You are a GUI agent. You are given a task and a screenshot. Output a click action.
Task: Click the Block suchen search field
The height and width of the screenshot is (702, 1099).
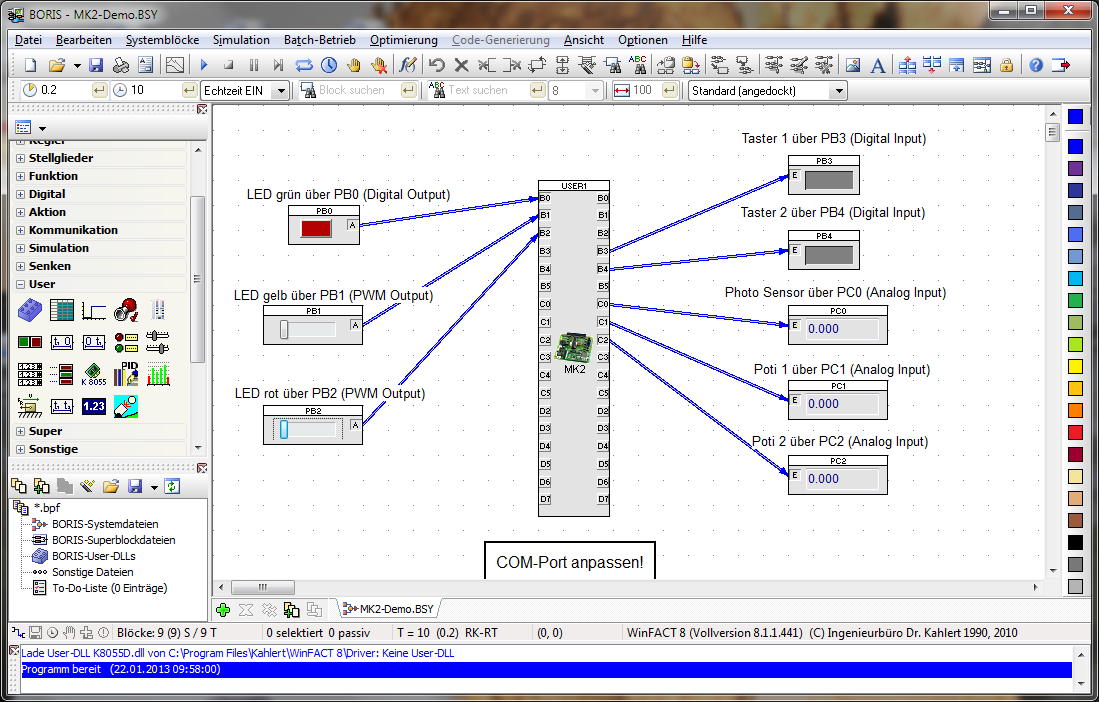point(357,90)
